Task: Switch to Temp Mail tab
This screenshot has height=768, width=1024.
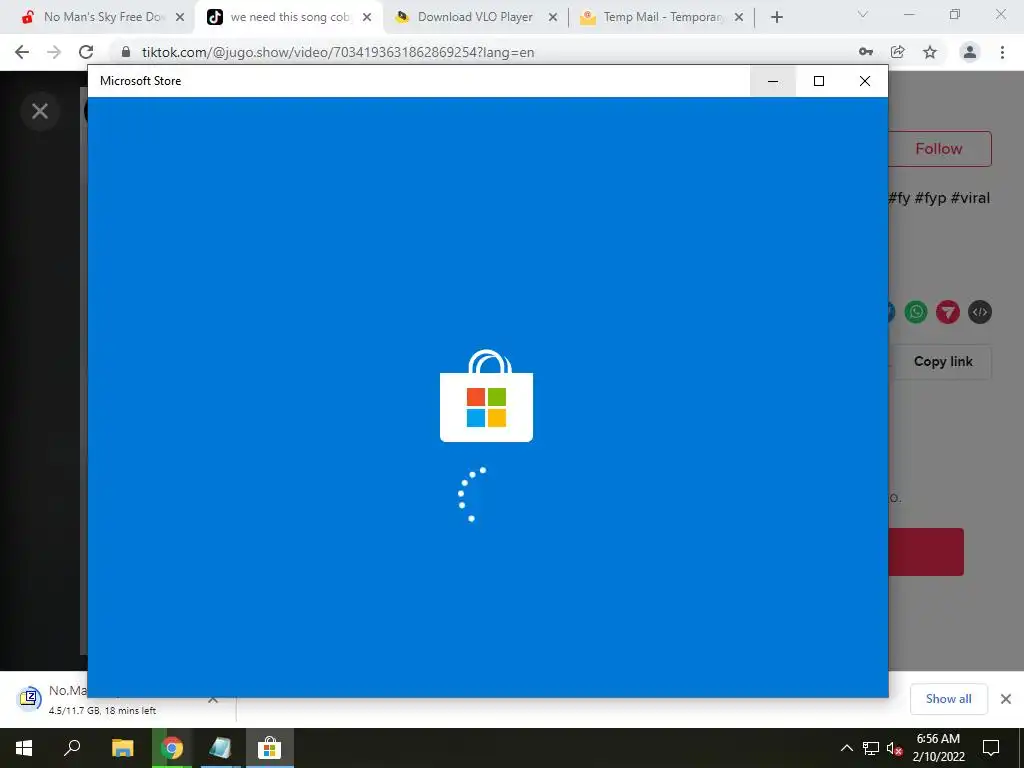Action: (660, 17)
